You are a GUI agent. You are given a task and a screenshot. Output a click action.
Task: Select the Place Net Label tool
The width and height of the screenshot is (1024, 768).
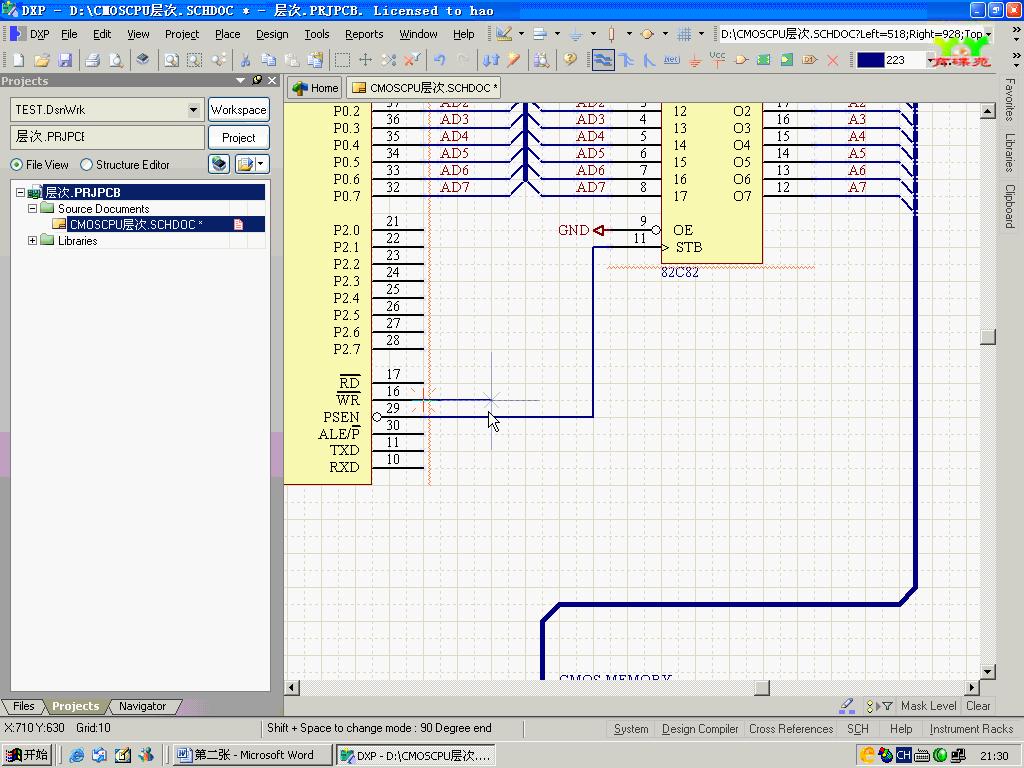coord(672,60)
